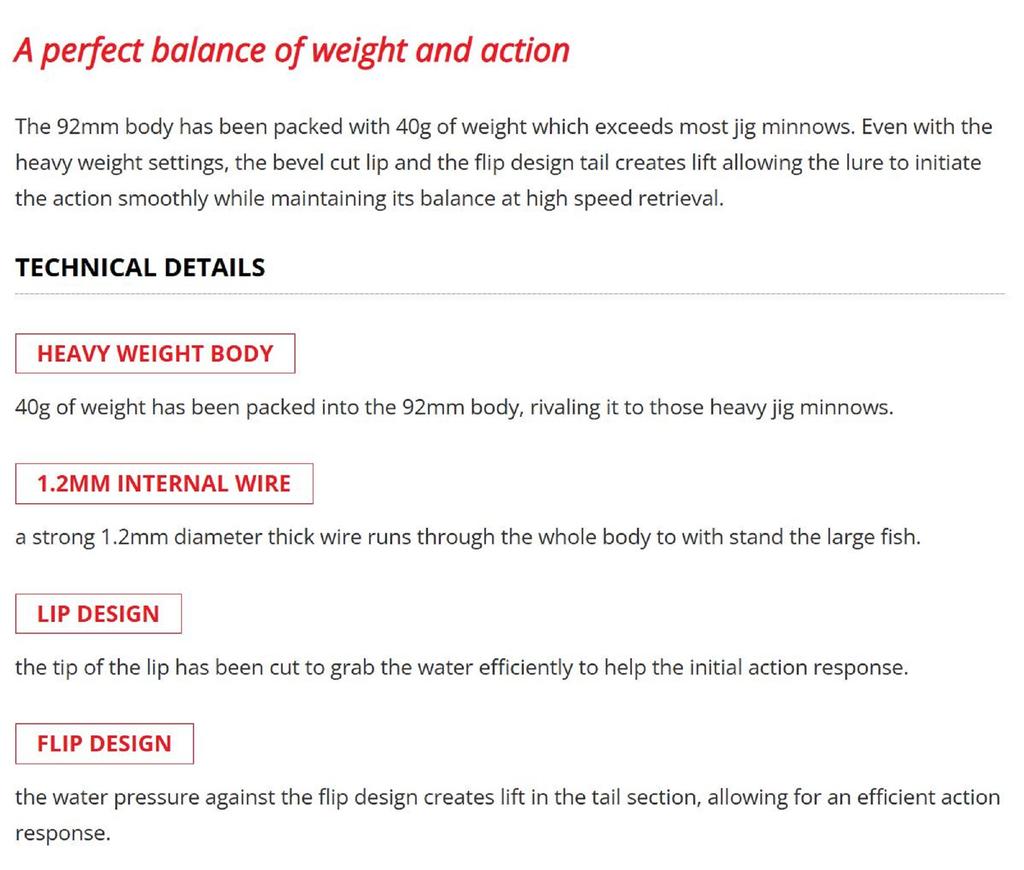This screenshot has height=870, width=1024.
Task: Click the HEAVY WEIGHT BODY label box
Action: 155,353
